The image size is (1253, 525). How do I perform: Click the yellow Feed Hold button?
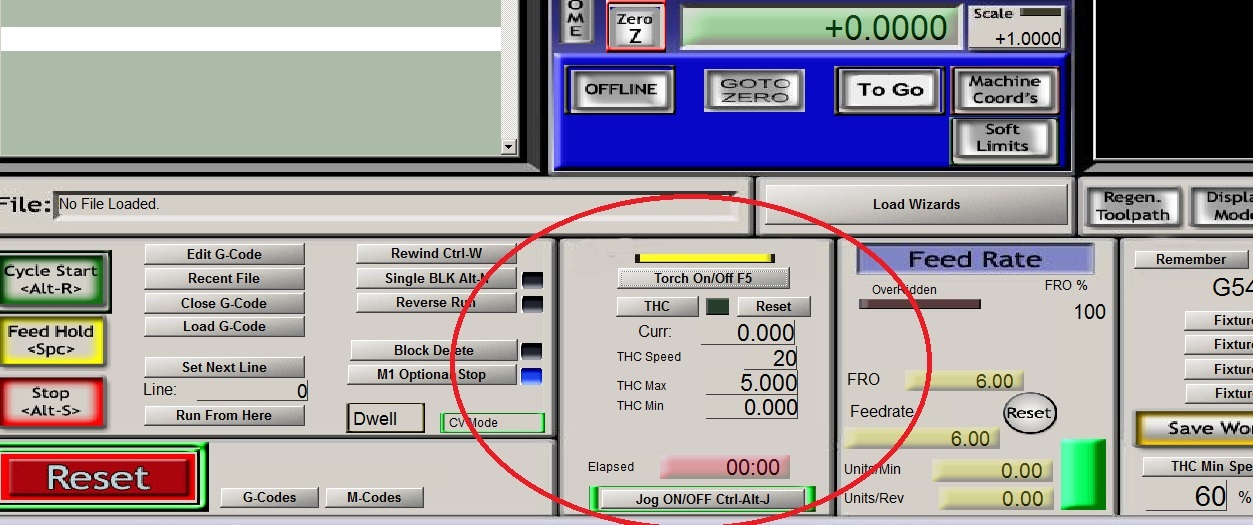pos(51,340)
